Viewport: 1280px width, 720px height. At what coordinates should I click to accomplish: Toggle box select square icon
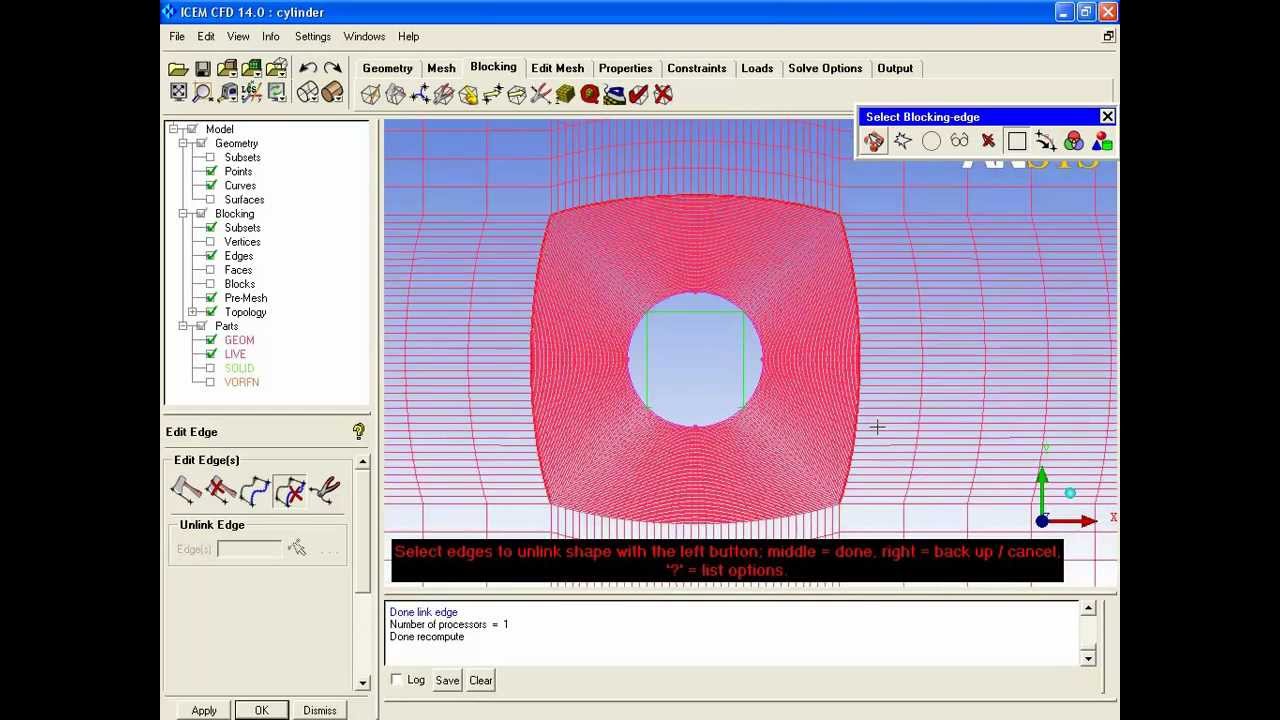click(x=1017, y=142)
